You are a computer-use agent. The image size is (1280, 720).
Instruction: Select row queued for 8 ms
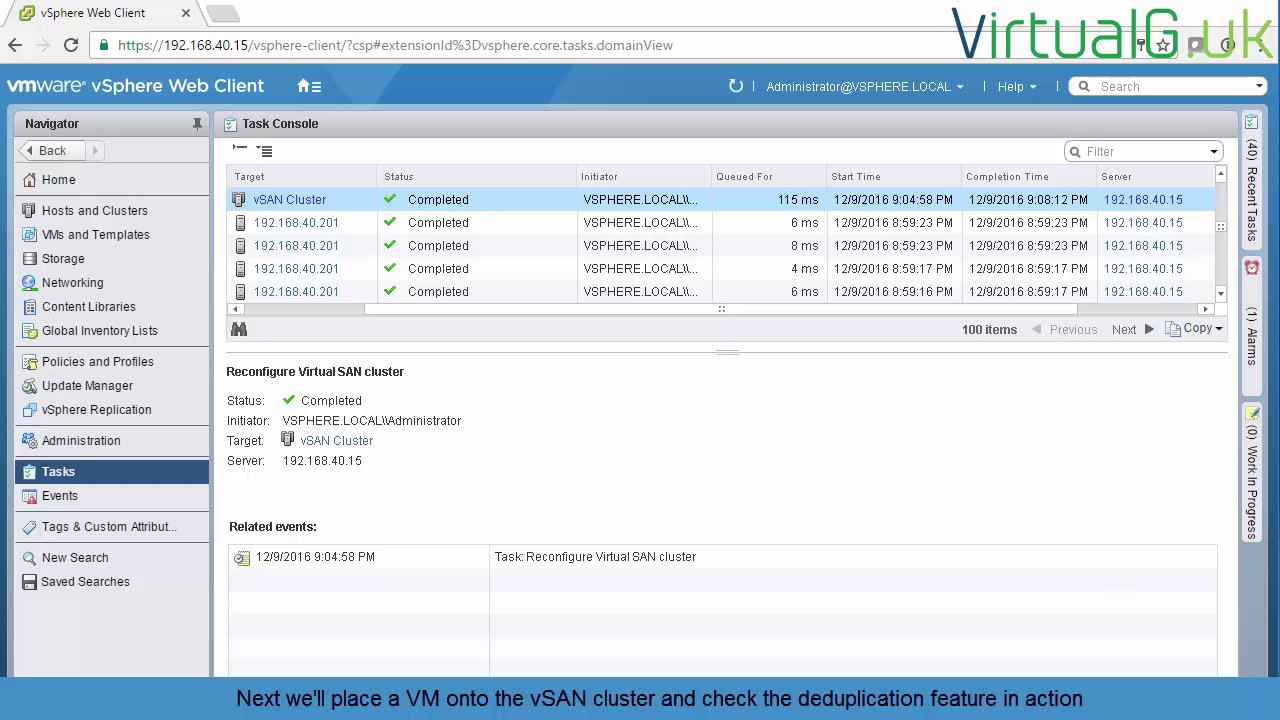coord(720,246)
